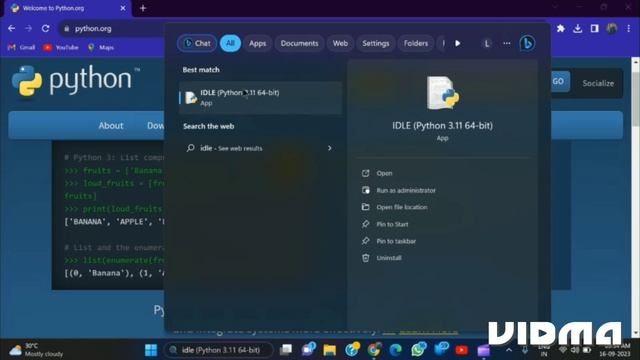The height and width of the screenshot is (360, 640).
Task: Open the IDLE (Python 3.11 64-bit) best match result
Action: (260, 98)
